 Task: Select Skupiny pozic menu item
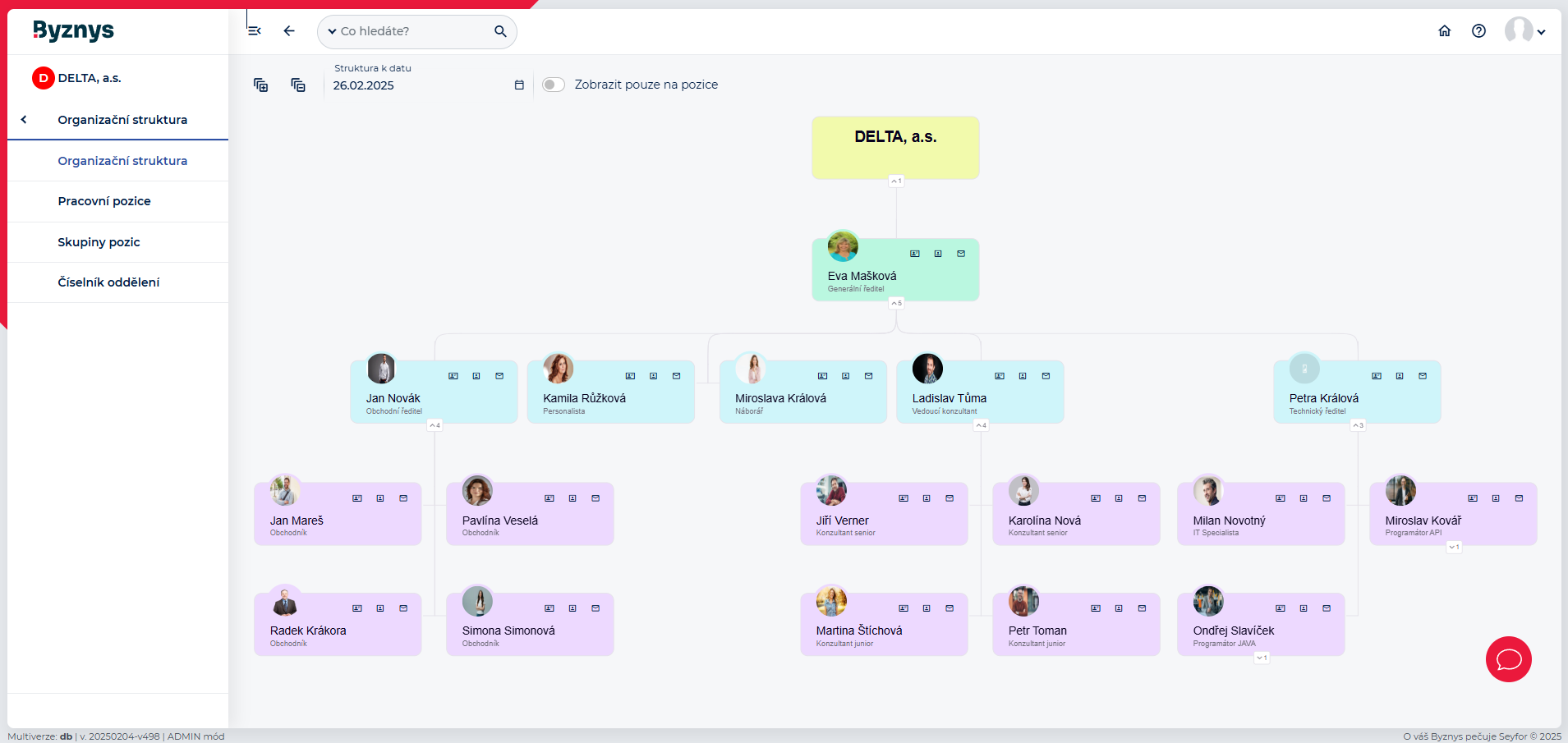tap(99, 242)
